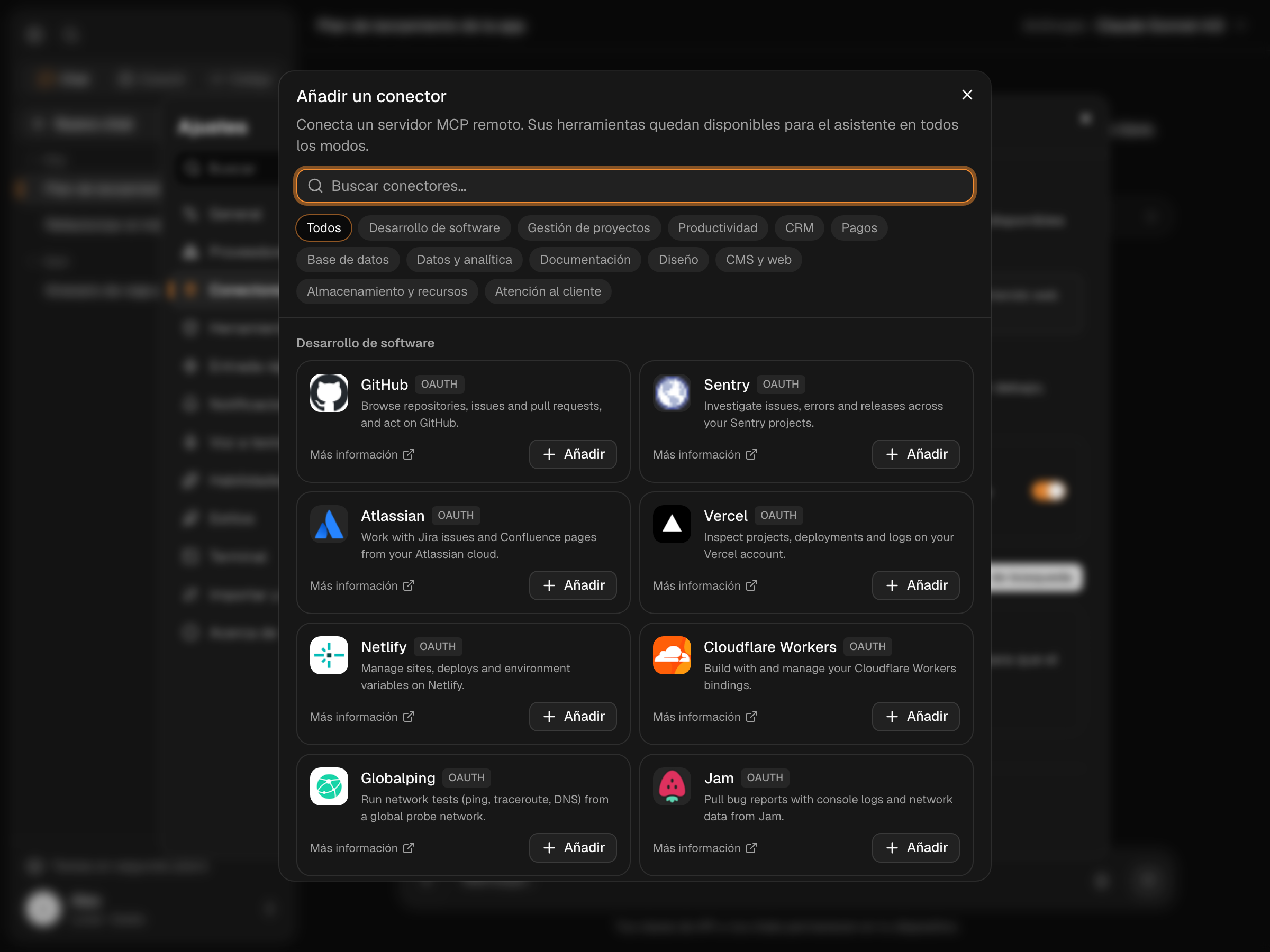The height and width of the screenshot is (952, 1270).
Task: Click the Sentry logo icon
Action: (672, 393)
